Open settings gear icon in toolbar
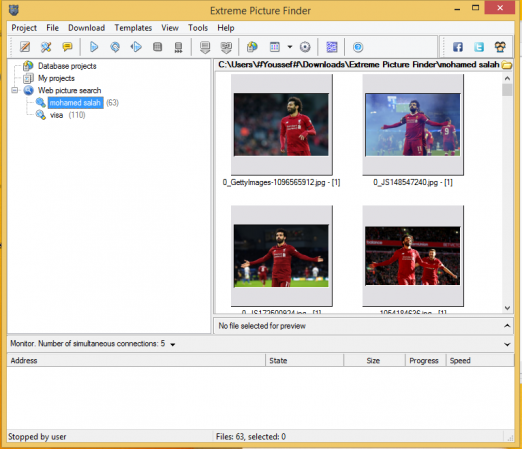The image size is (522, 449). [x=305, y=47]
